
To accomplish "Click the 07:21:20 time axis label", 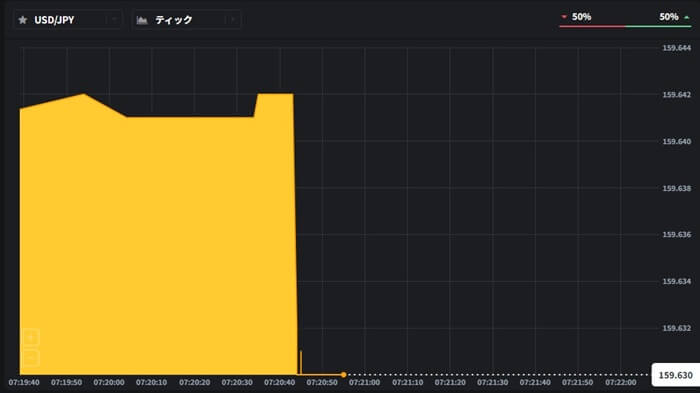I will click(x=450, y=383).
